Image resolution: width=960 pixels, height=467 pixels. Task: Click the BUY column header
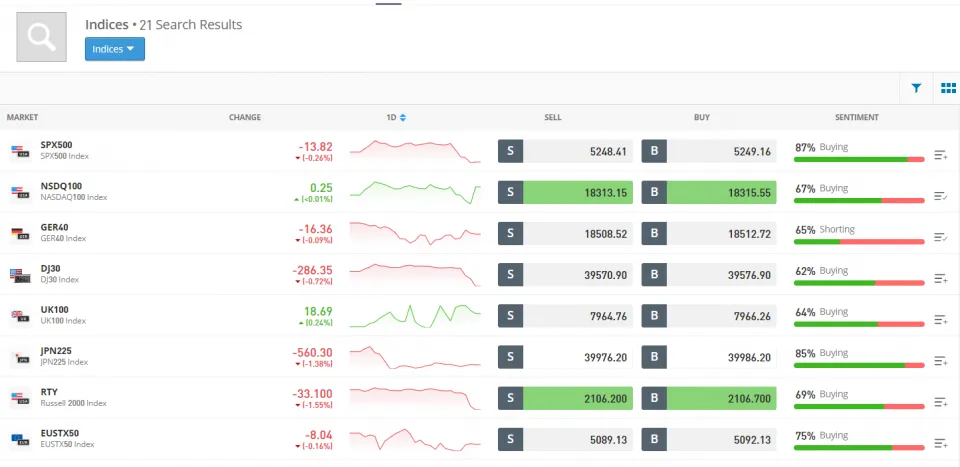[702, 118]
